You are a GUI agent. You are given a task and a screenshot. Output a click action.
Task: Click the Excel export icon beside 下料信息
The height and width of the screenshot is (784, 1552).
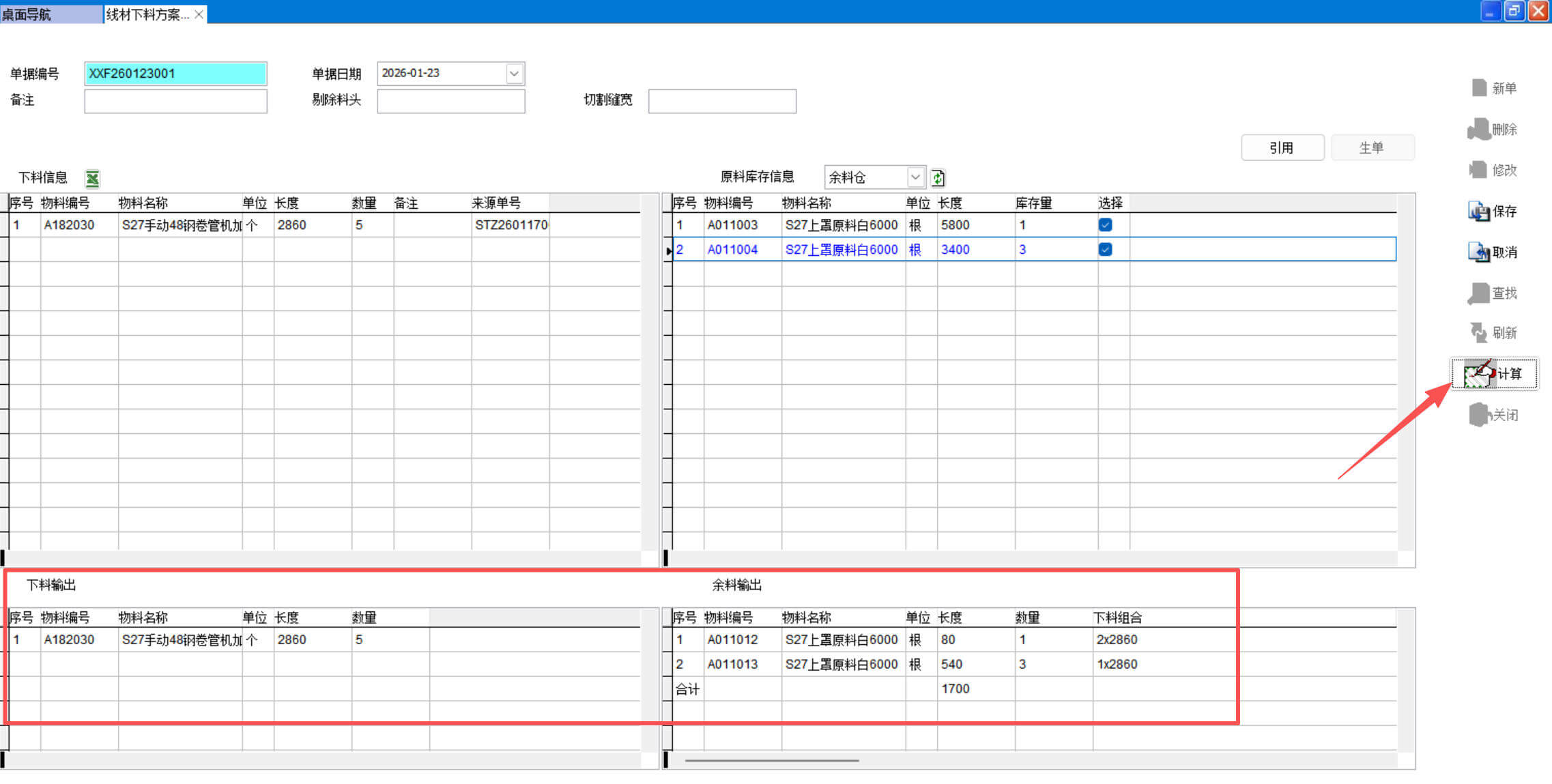[92, 179]
